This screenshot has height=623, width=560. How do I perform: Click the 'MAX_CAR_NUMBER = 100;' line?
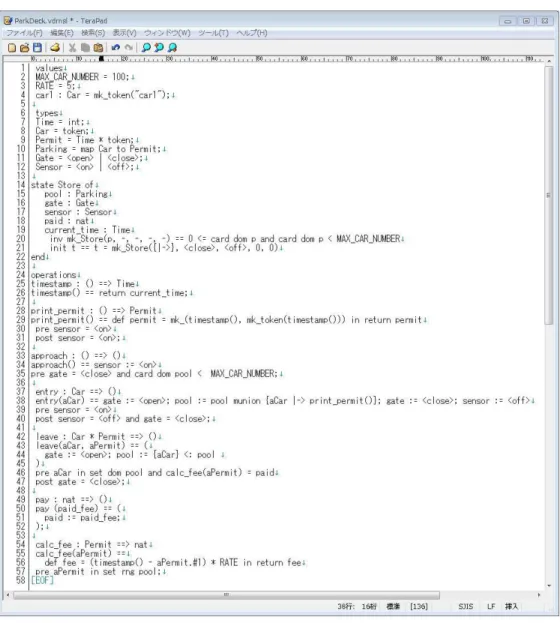[85, 77]
